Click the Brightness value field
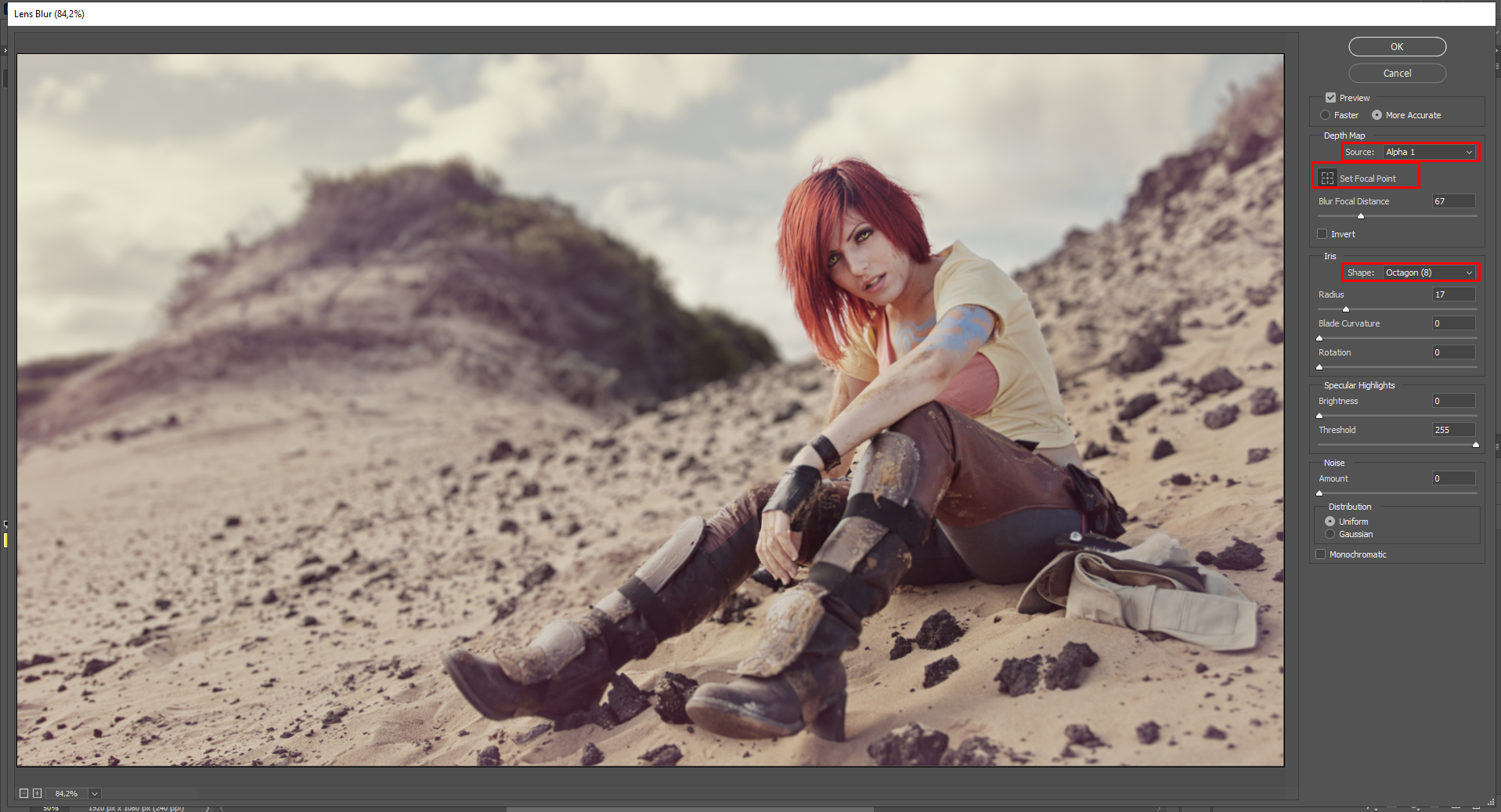The height and width of the screenshot is (812, 1501). [x=1454, y=401]
